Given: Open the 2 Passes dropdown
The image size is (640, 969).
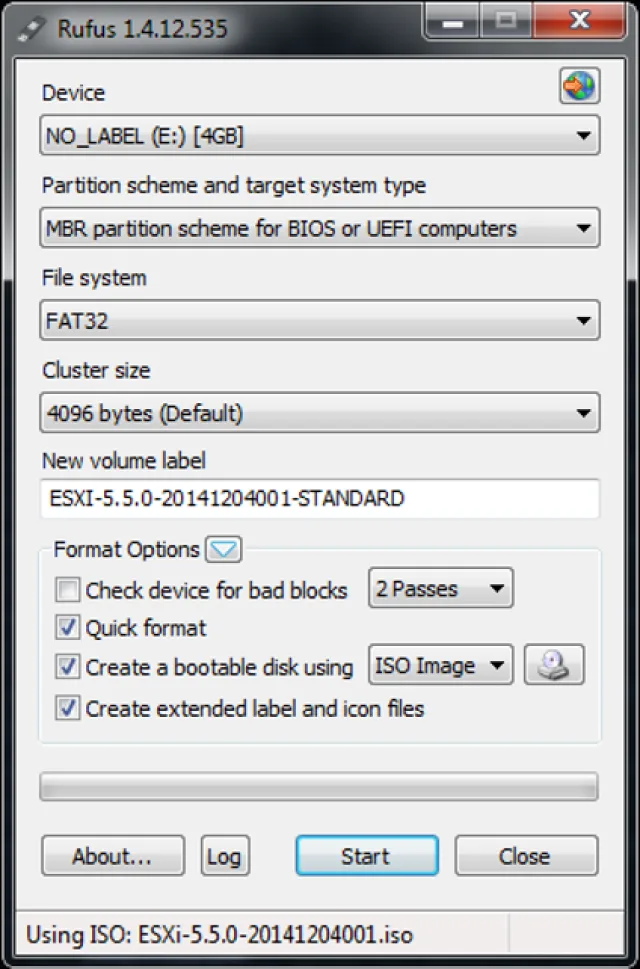Looking at the screenshot, I should [x=440, y=589].
